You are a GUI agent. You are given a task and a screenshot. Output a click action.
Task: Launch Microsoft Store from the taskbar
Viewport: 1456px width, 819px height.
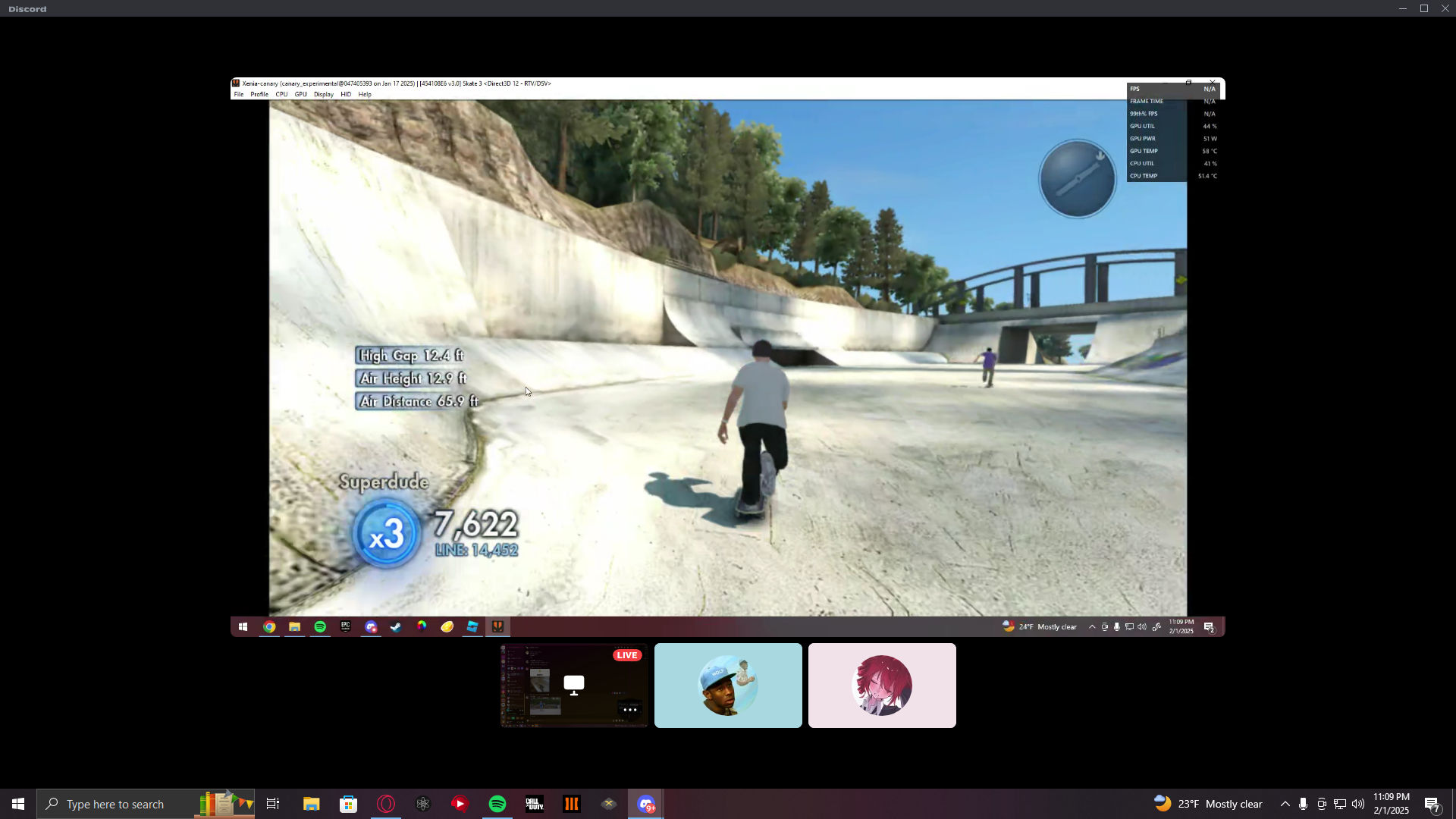pos(348,804)
